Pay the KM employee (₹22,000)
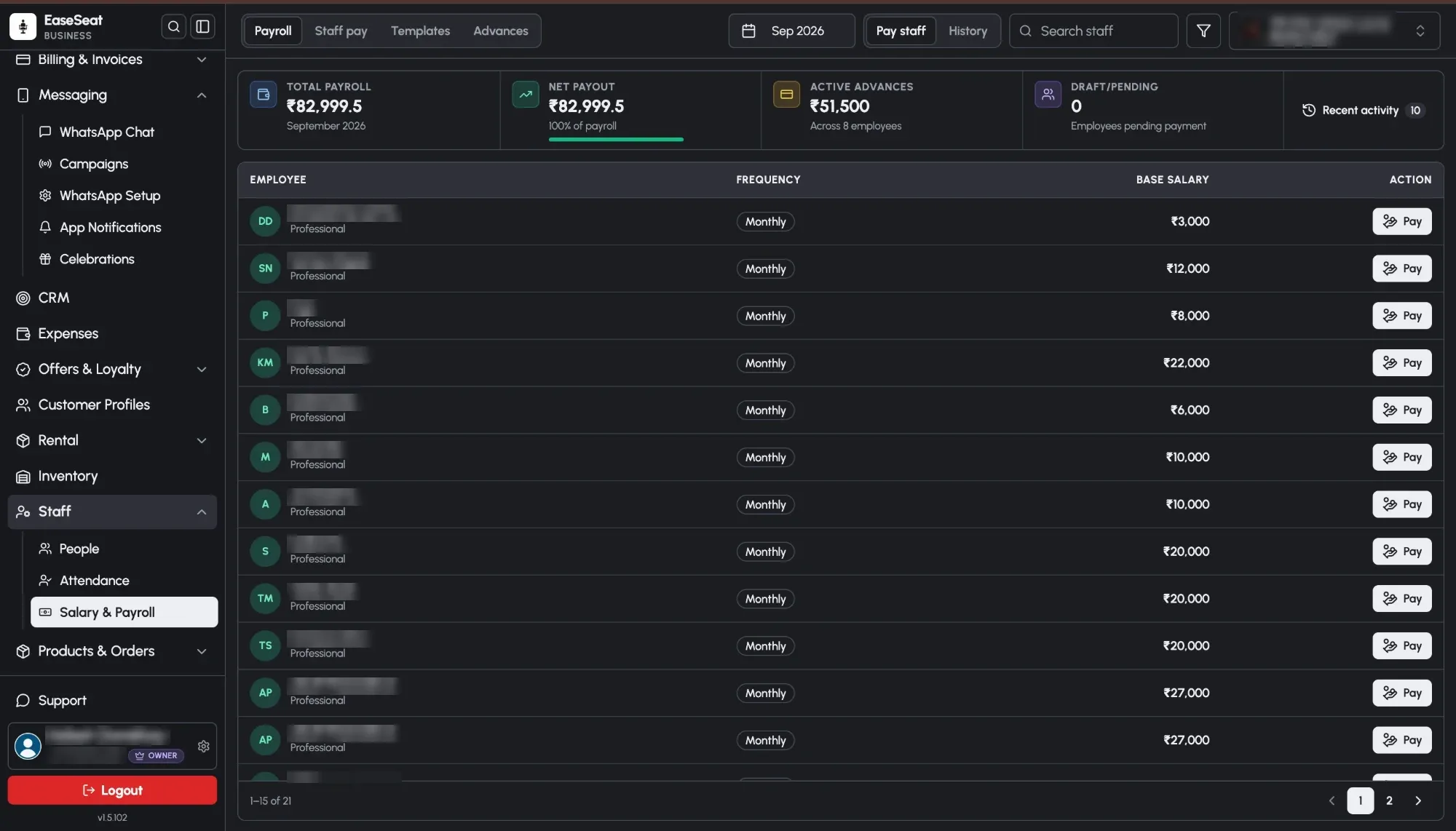 click(1402, 363)
